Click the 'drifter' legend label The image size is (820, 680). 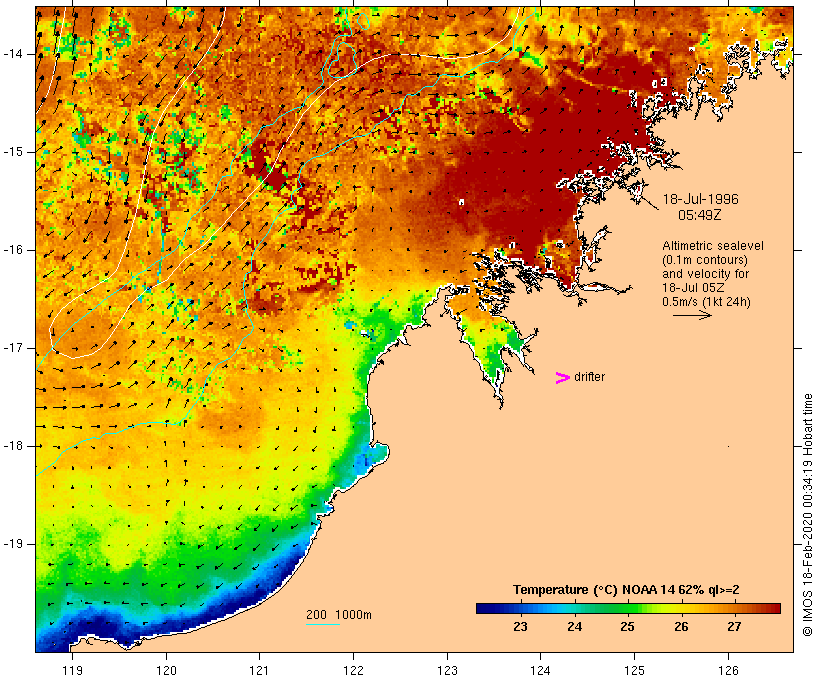[589, 377]
